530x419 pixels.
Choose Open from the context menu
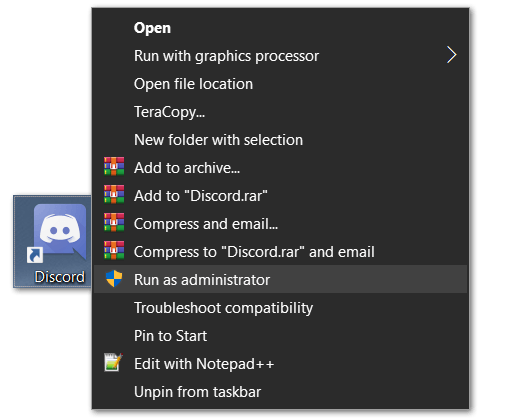[x=281, y=28]
